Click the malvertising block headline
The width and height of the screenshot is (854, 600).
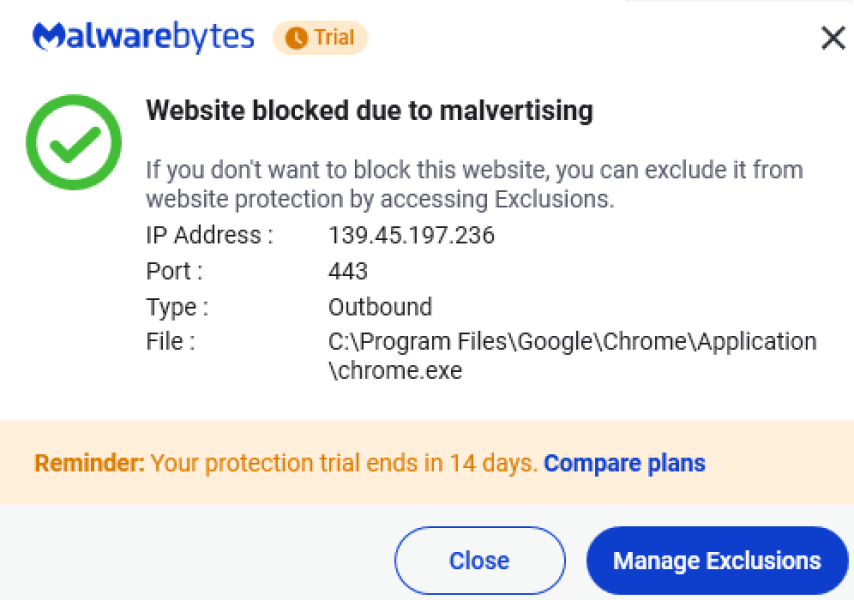click(369, 110)
